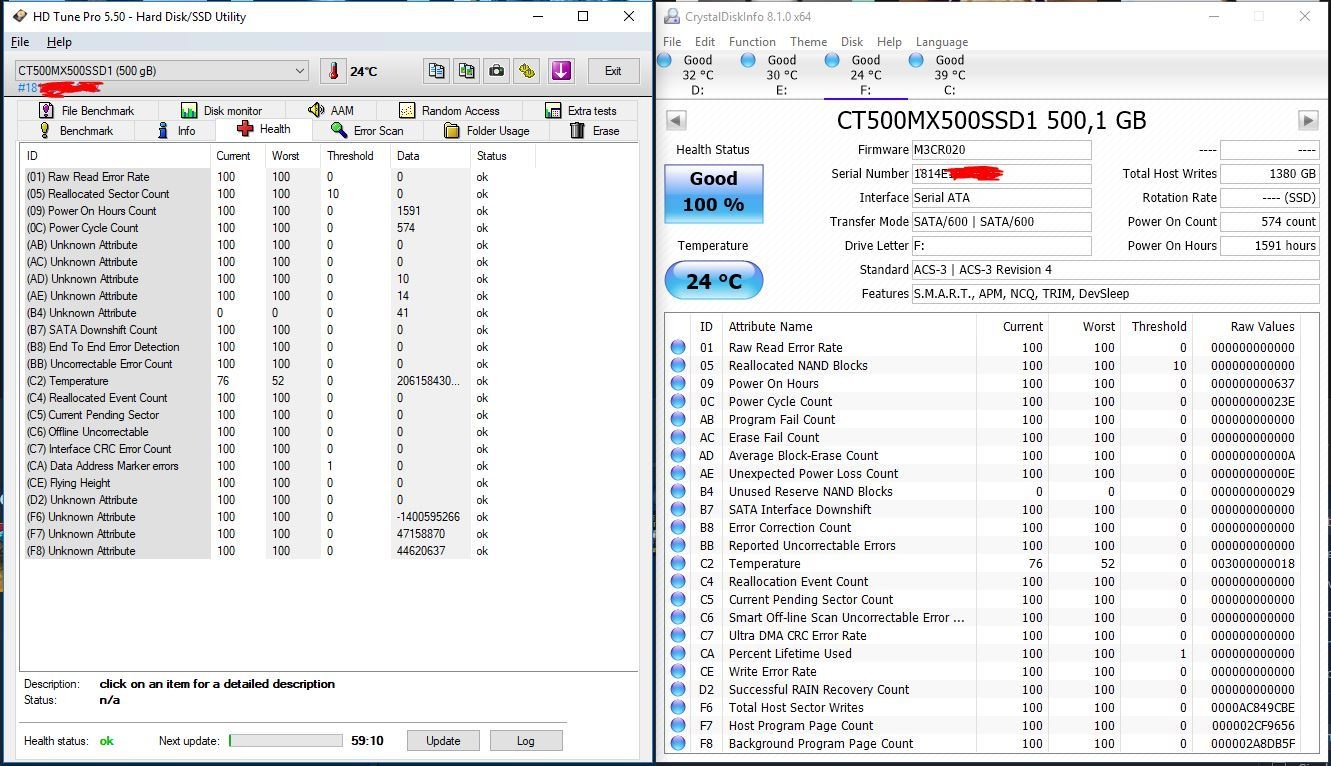Screen dimensions: 1331x766
Task: Click the Log button in HD Tune
Action: point(525,741)
